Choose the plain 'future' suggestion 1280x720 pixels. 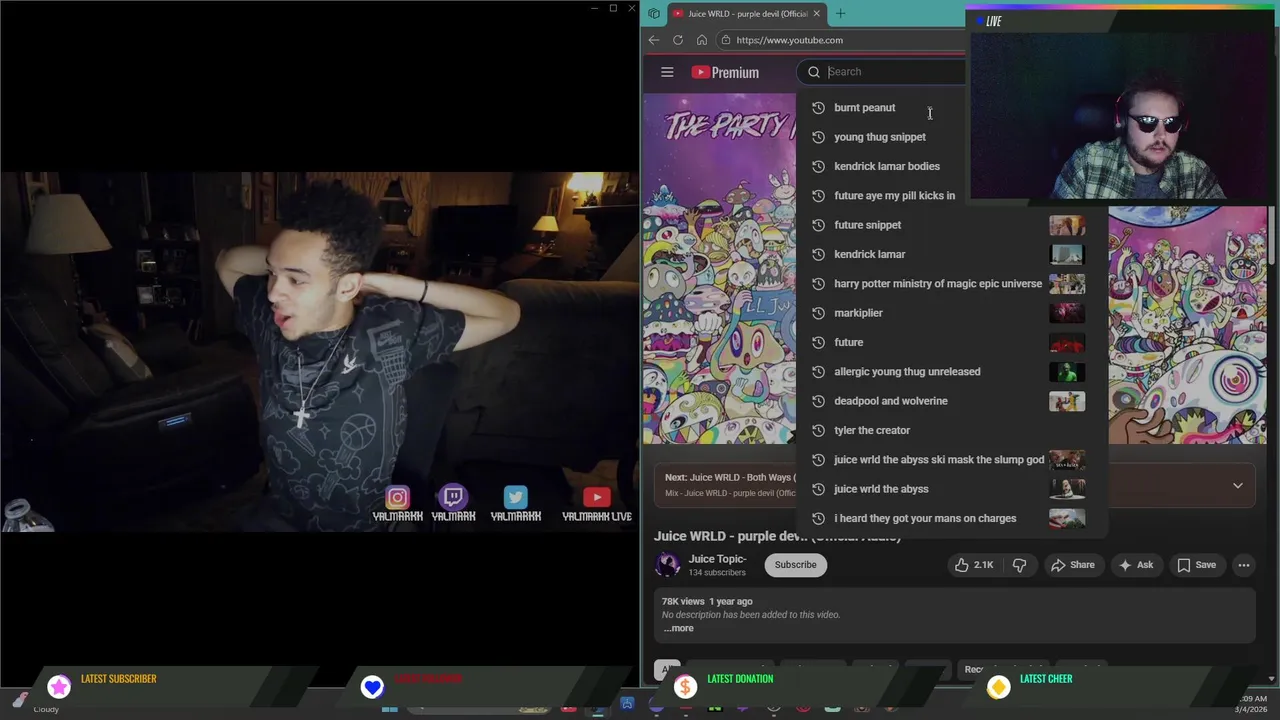[x=848, y=342]
